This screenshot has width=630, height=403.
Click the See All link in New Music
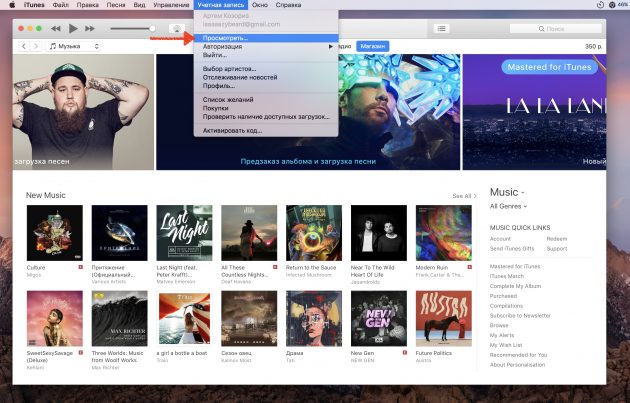462,196
